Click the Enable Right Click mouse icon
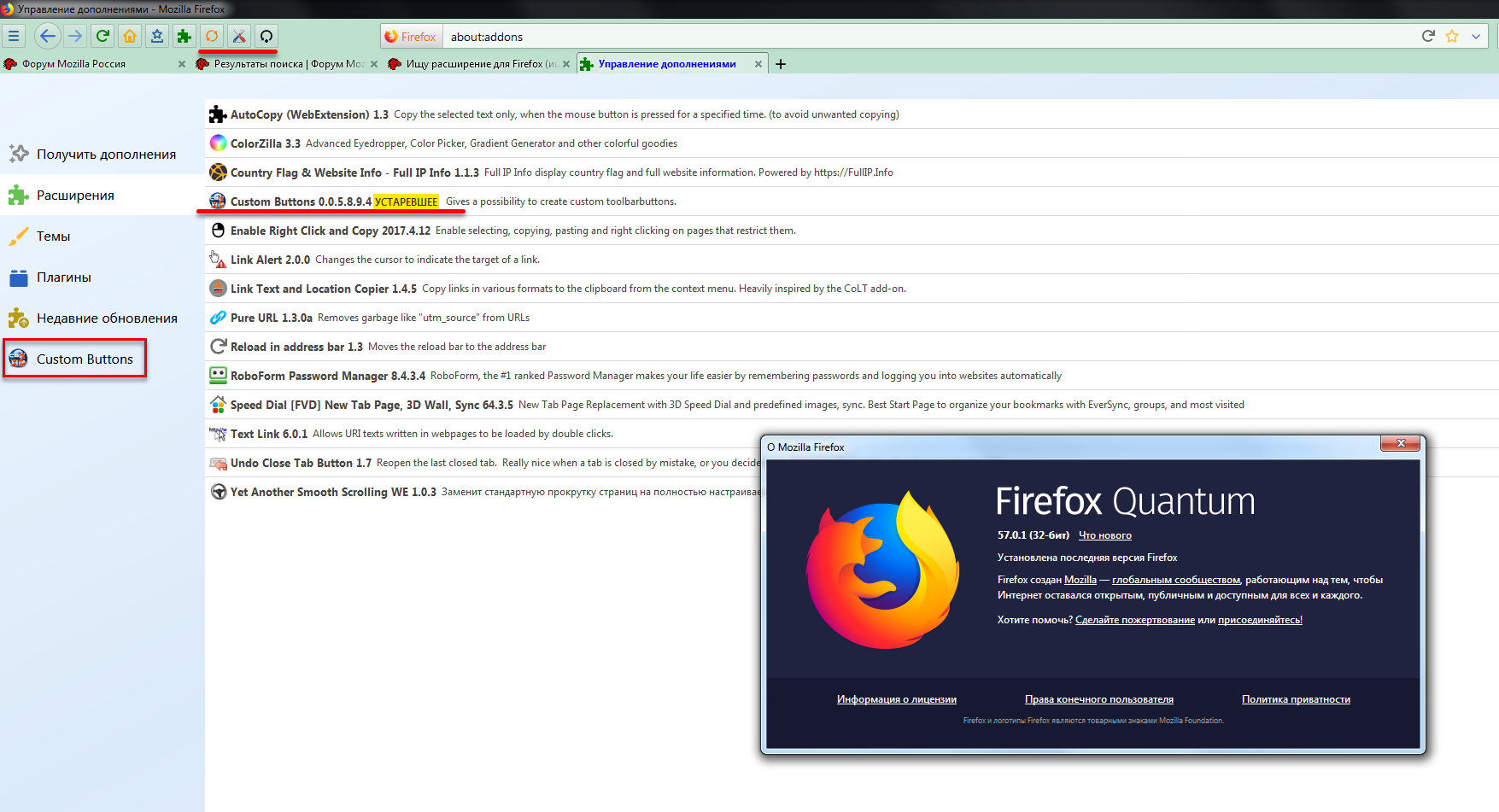Image resolution: width=1499 pixels, height=812 pixels. pyautogui.click(x=218, y=231)
